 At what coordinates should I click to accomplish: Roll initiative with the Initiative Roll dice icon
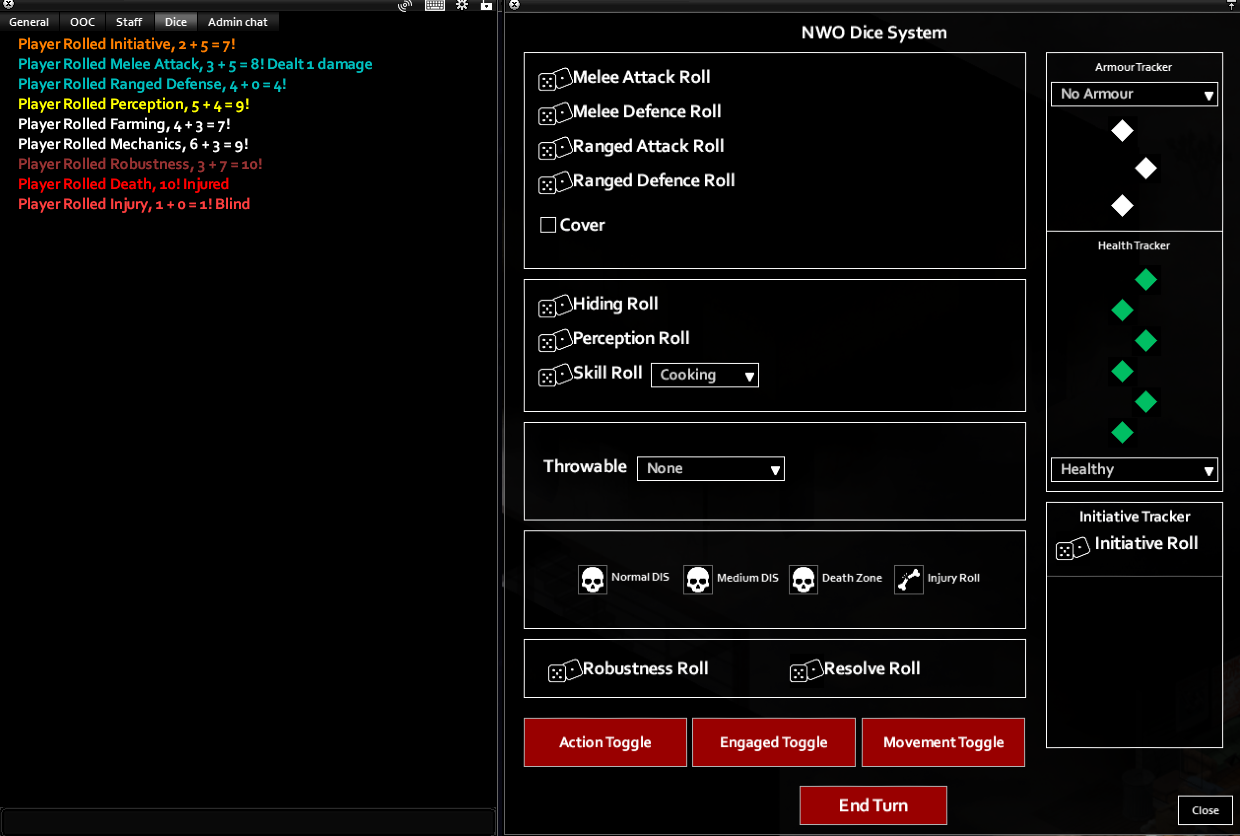click(1072, 547)
